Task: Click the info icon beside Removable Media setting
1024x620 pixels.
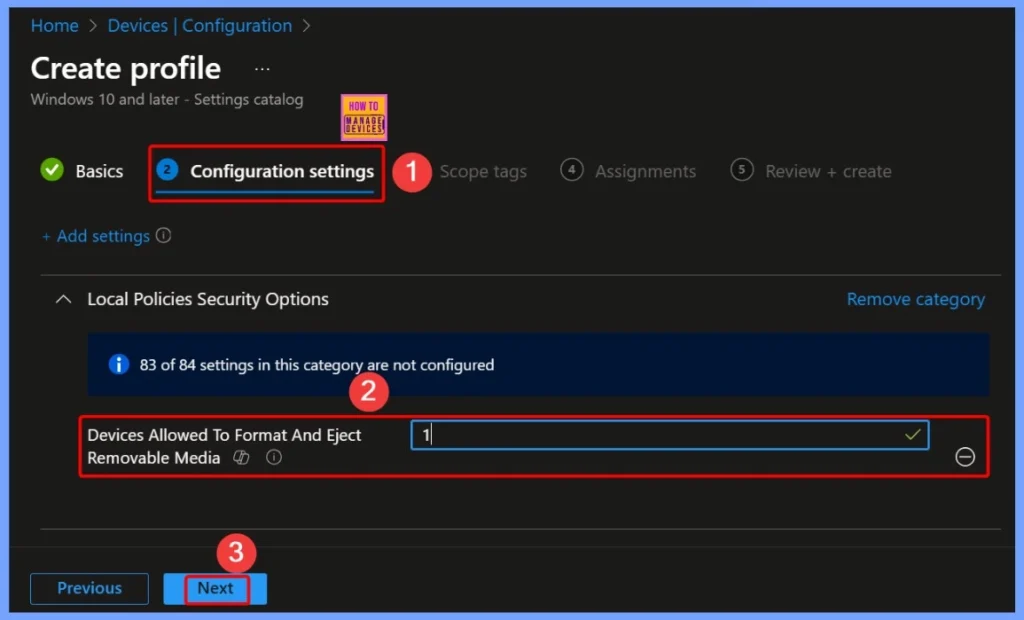Action: [x=273, y=458]
